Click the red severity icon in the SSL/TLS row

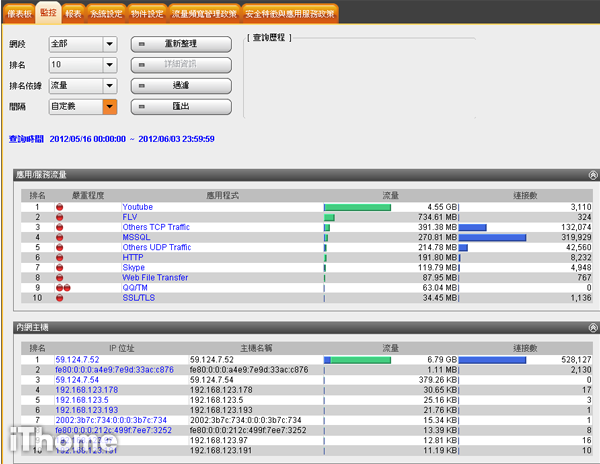tap(60, 297)
